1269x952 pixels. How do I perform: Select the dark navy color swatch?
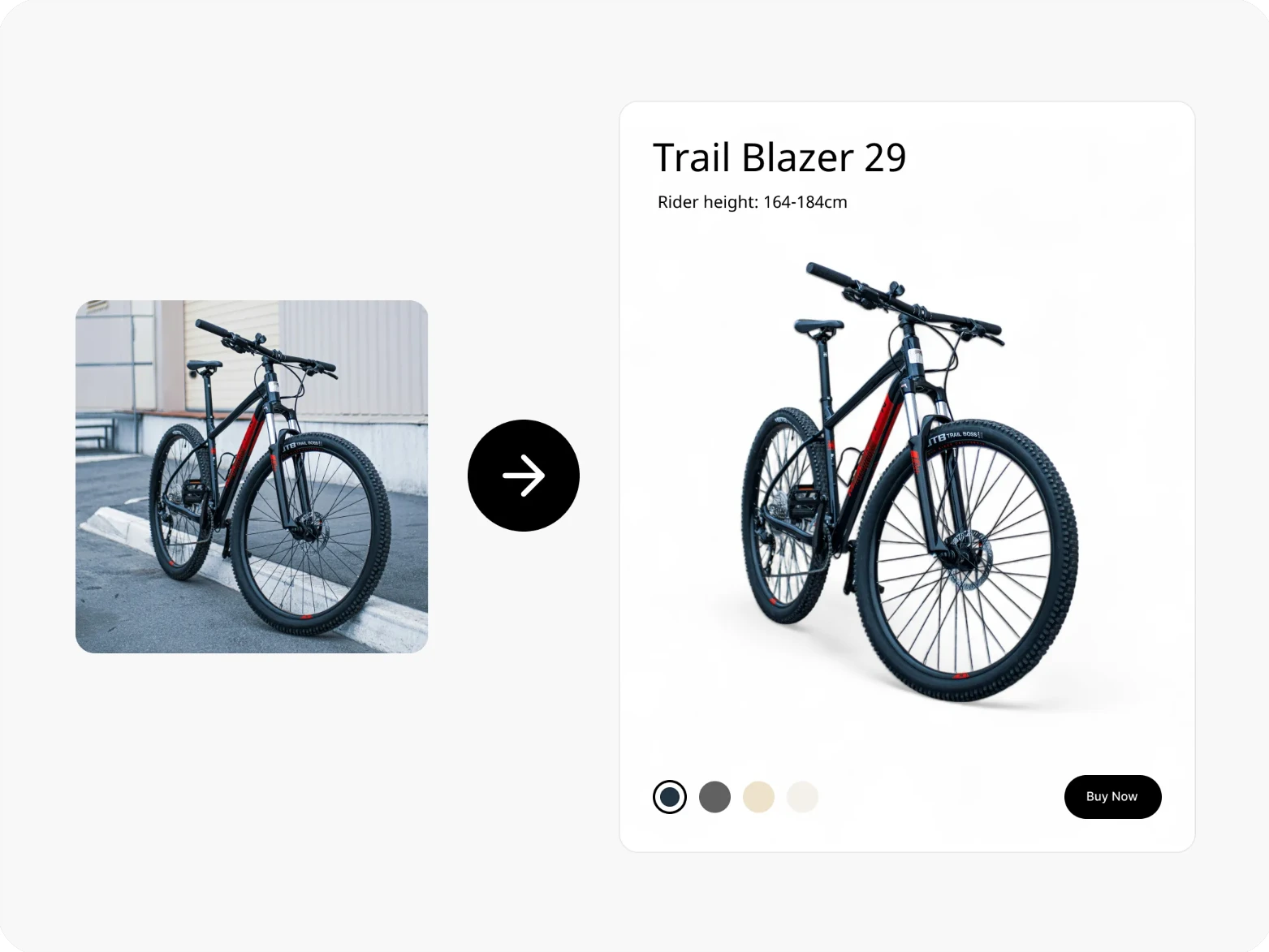670,797
